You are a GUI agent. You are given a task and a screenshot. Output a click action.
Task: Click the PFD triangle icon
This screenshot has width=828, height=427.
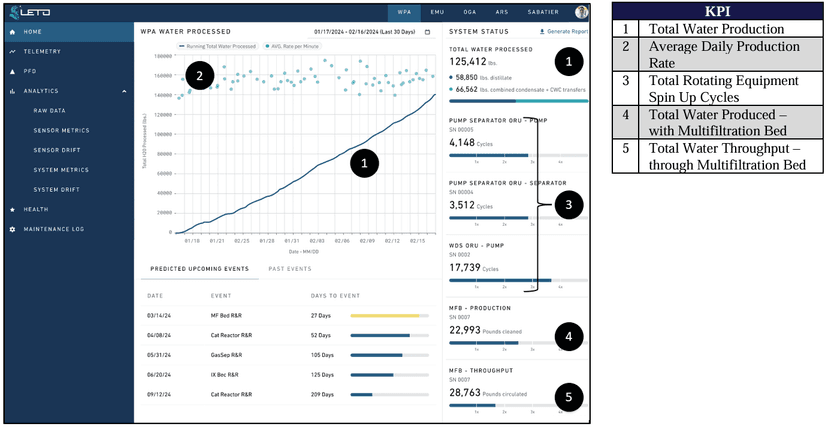[x=12, y=71]
